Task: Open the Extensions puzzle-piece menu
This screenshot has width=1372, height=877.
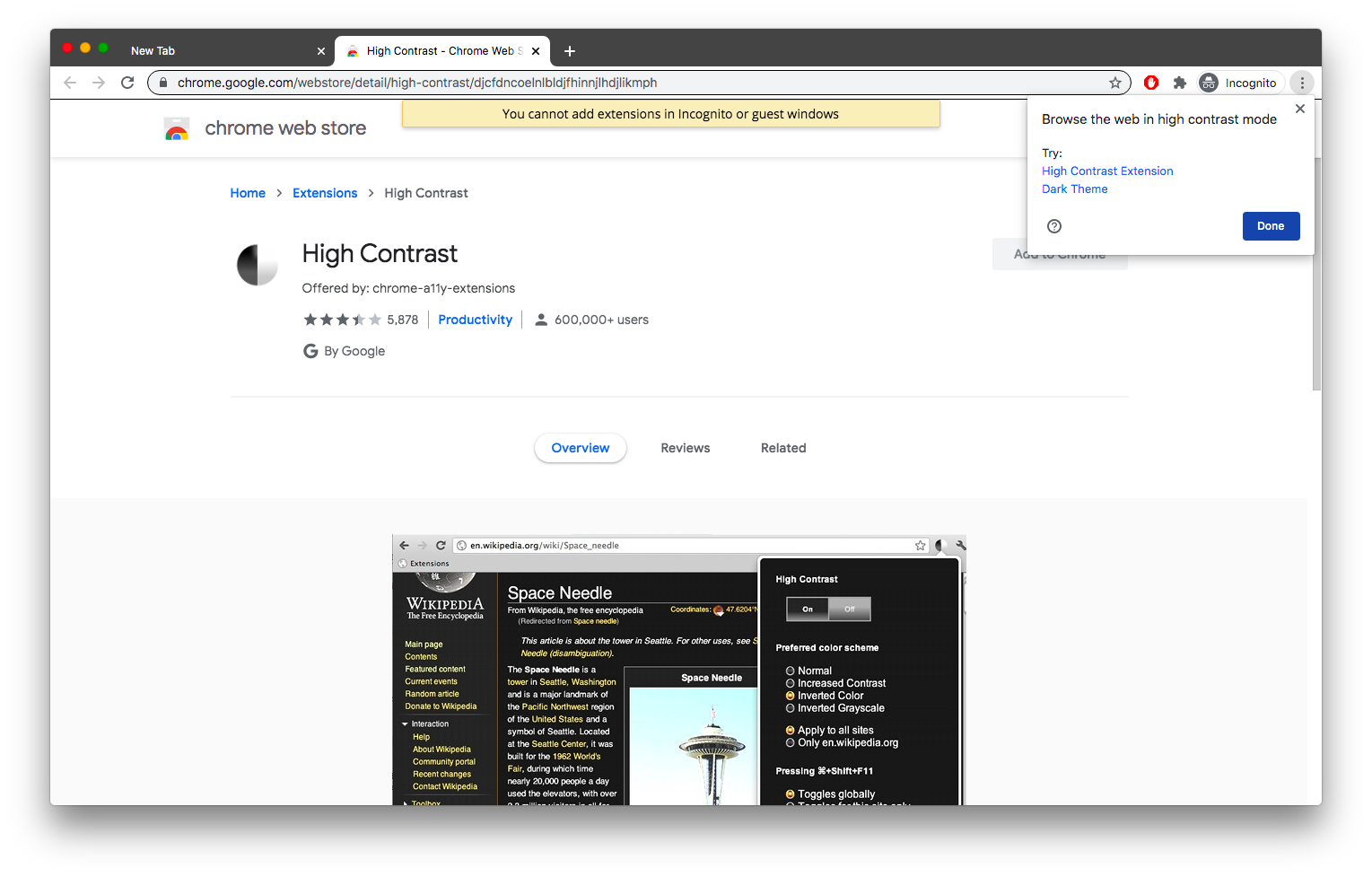Action: [x=1180, y=83]
